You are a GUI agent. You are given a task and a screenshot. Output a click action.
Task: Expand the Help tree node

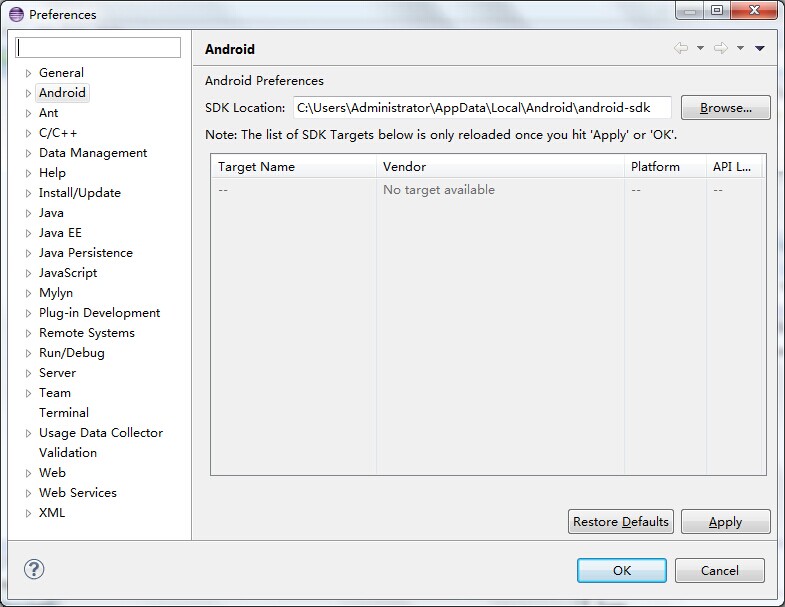(29, 173)
